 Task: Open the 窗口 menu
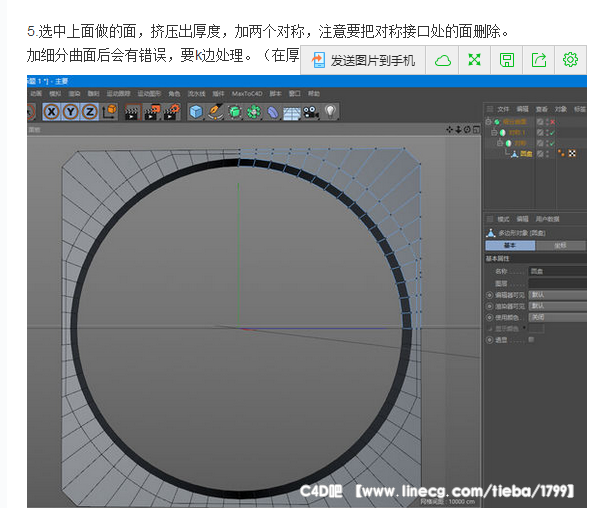[295, 94]
